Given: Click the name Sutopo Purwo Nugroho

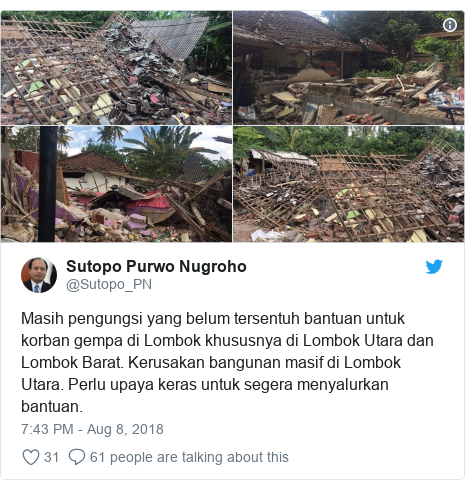Looking at the screenshot, I should 156,266.
